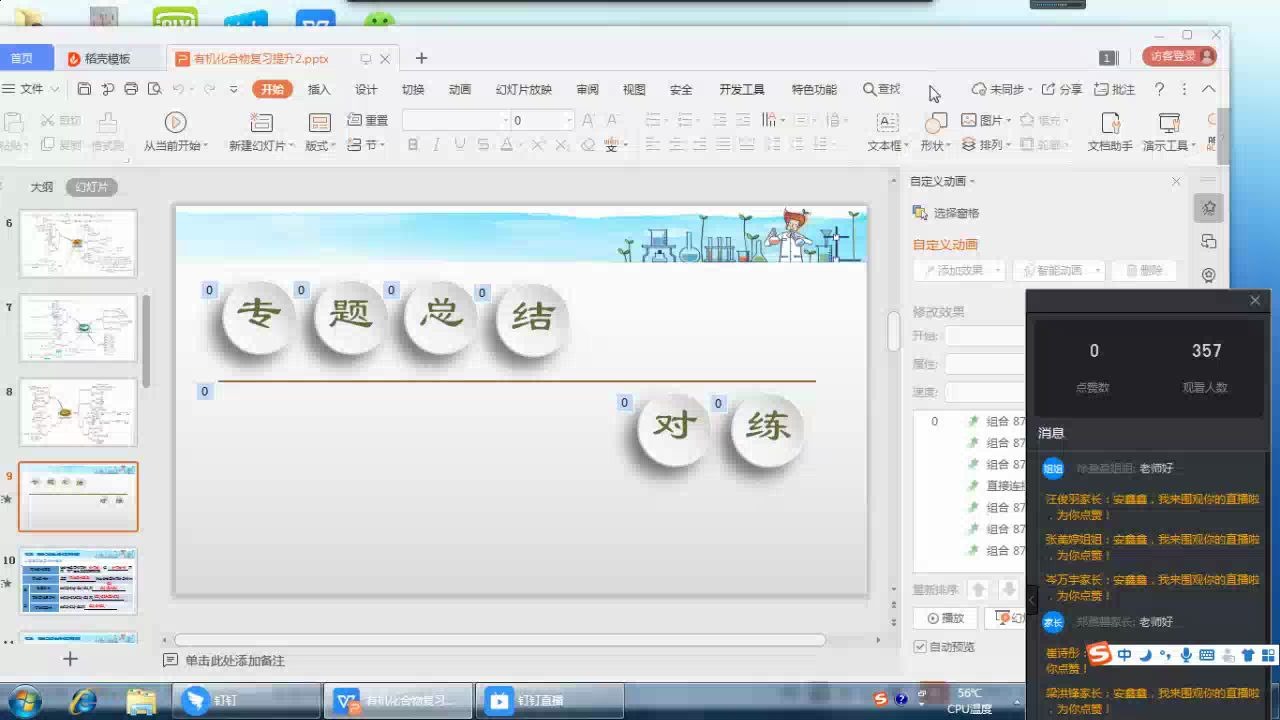The image size is (1280, 720).
Task: Switch to the Animation (动画) ribbon tab
Action: tap(460, 89)
